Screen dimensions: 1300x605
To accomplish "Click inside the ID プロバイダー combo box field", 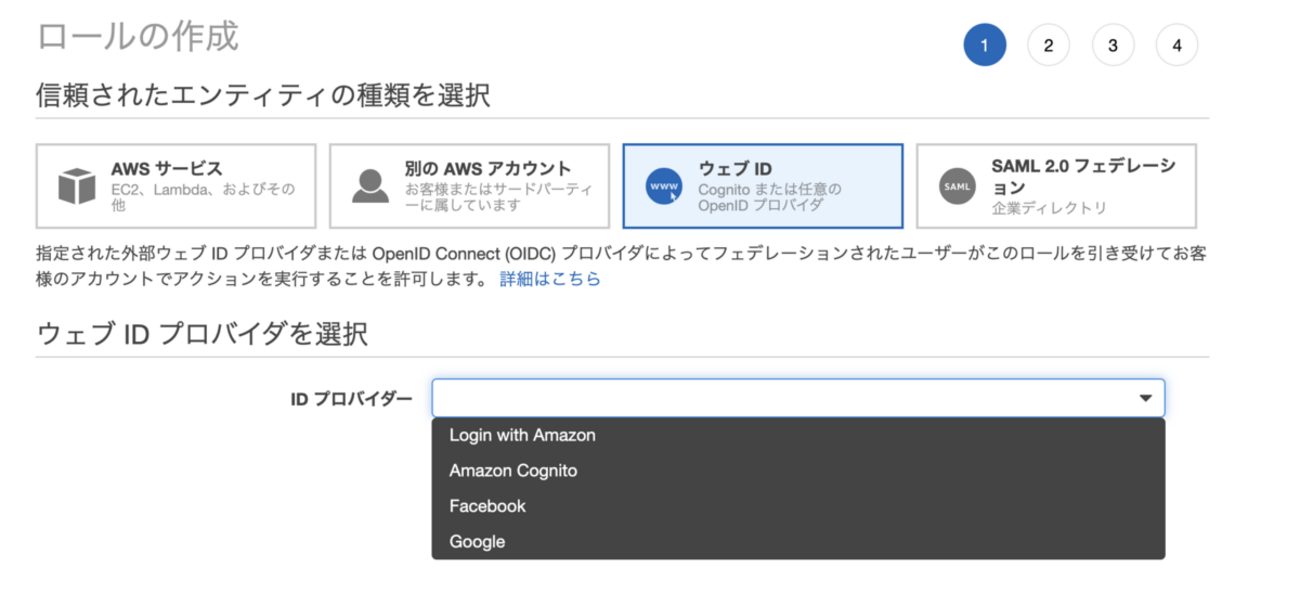I will coord(780,398).
